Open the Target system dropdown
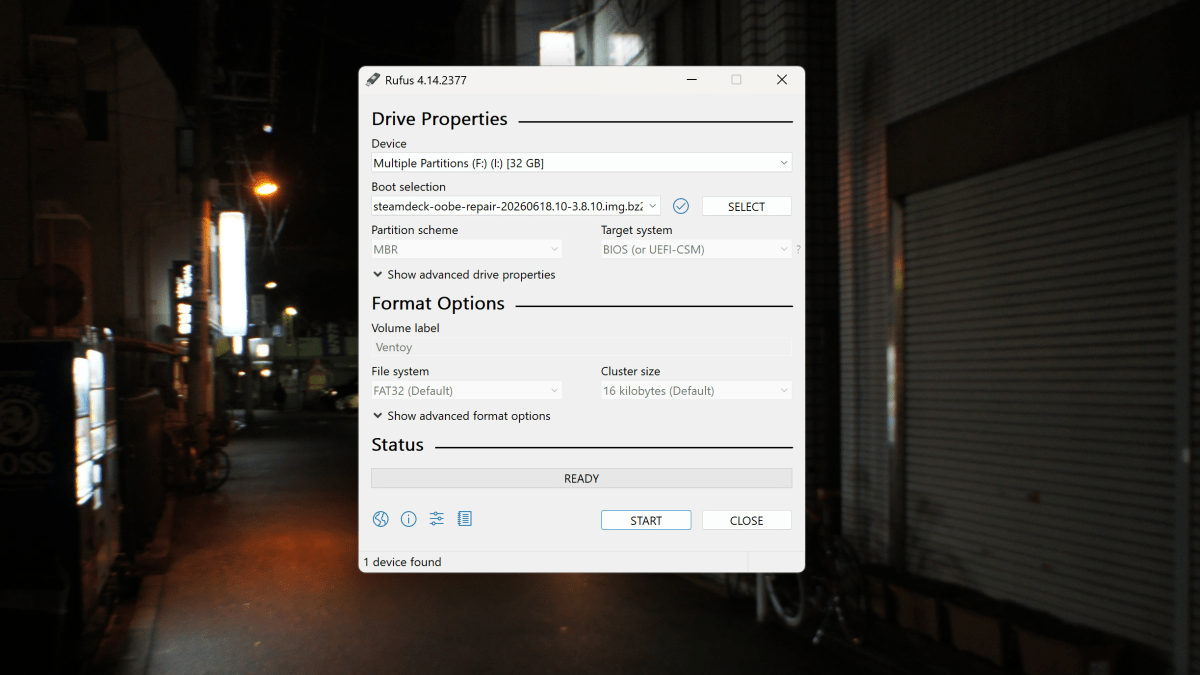Image resolution: width=1200 pixels, height=675 pixels. coord(696,249)
